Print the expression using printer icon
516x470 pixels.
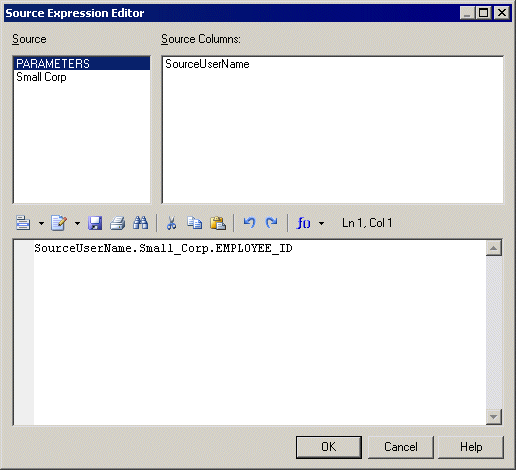click(118, 223)
